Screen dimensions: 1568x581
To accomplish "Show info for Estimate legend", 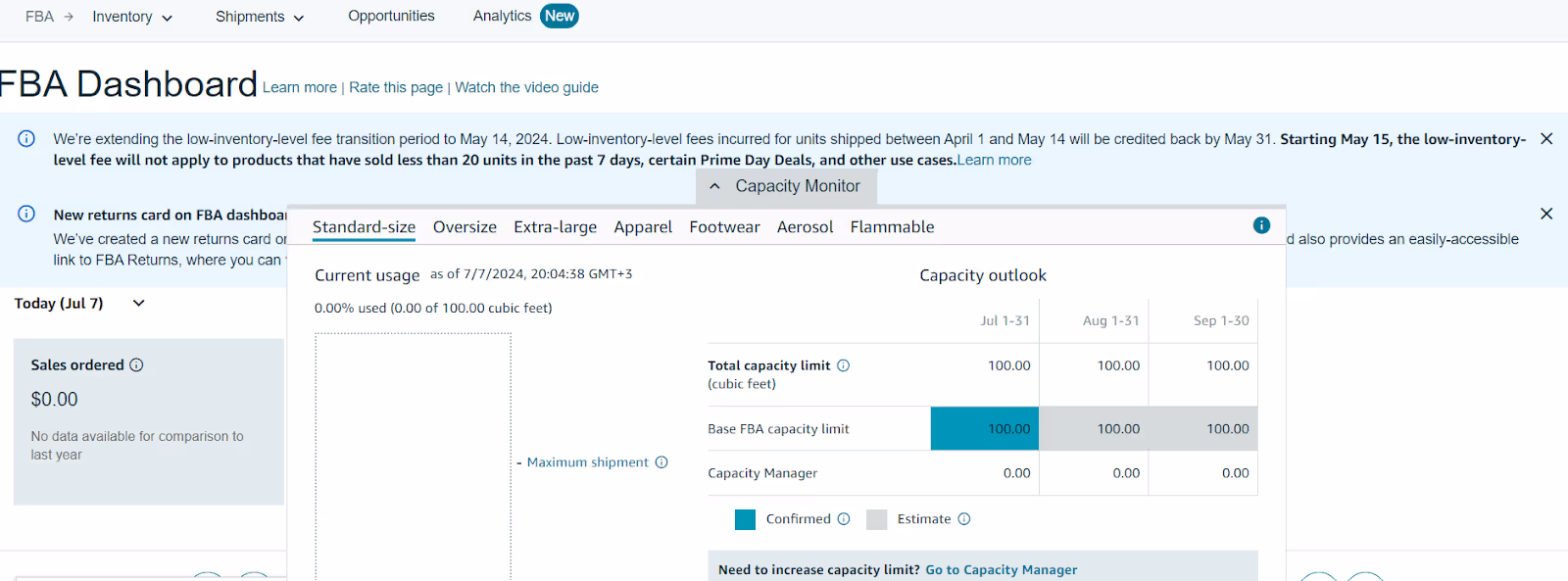I will click(964, 519).
